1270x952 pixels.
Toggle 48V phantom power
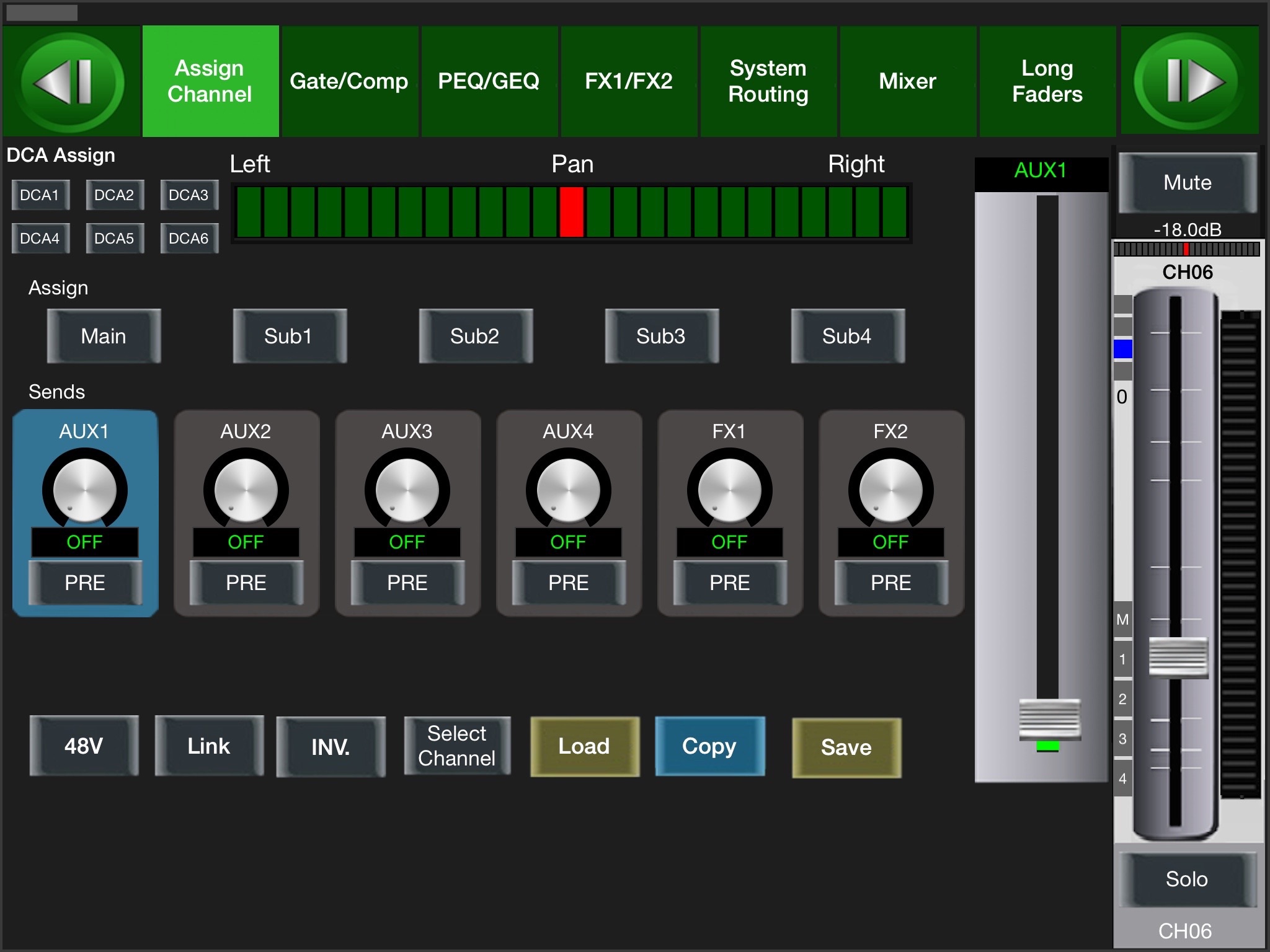[84, 746]
